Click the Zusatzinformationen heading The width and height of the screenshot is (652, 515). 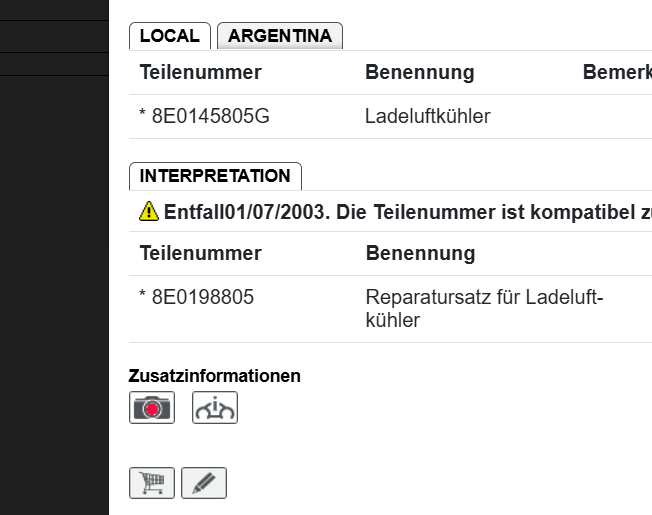tap(214, 376)
